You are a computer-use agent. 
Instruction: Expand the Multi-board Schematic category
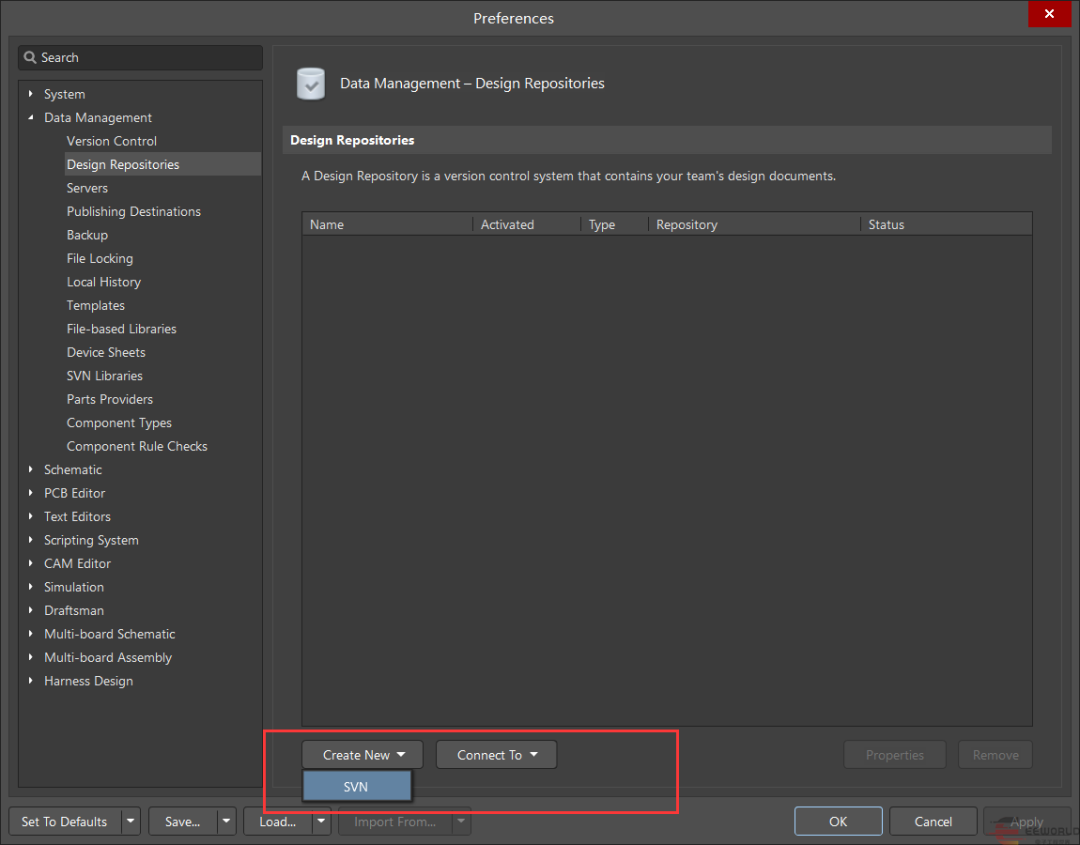(x=30, y=633)
